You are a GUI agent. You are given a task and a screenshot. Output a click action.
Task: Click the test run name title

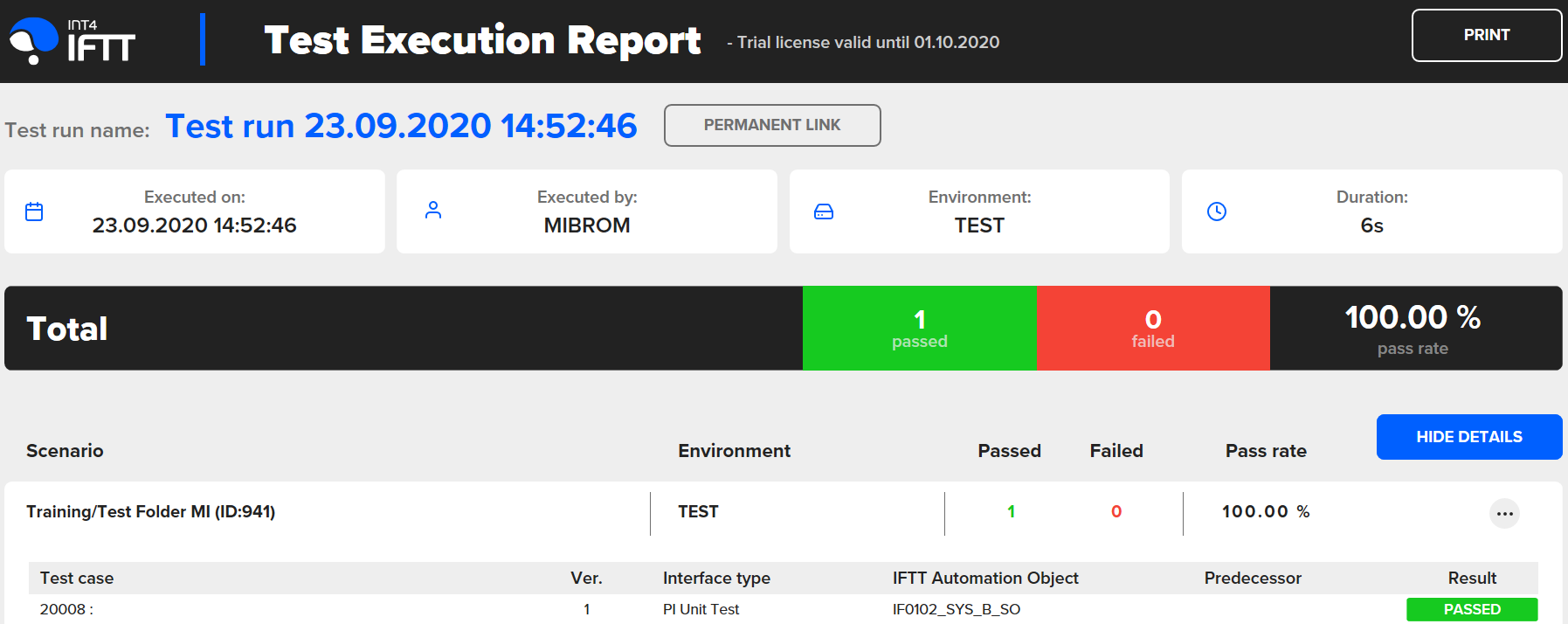pyautogui.click(x=401, y=127)
